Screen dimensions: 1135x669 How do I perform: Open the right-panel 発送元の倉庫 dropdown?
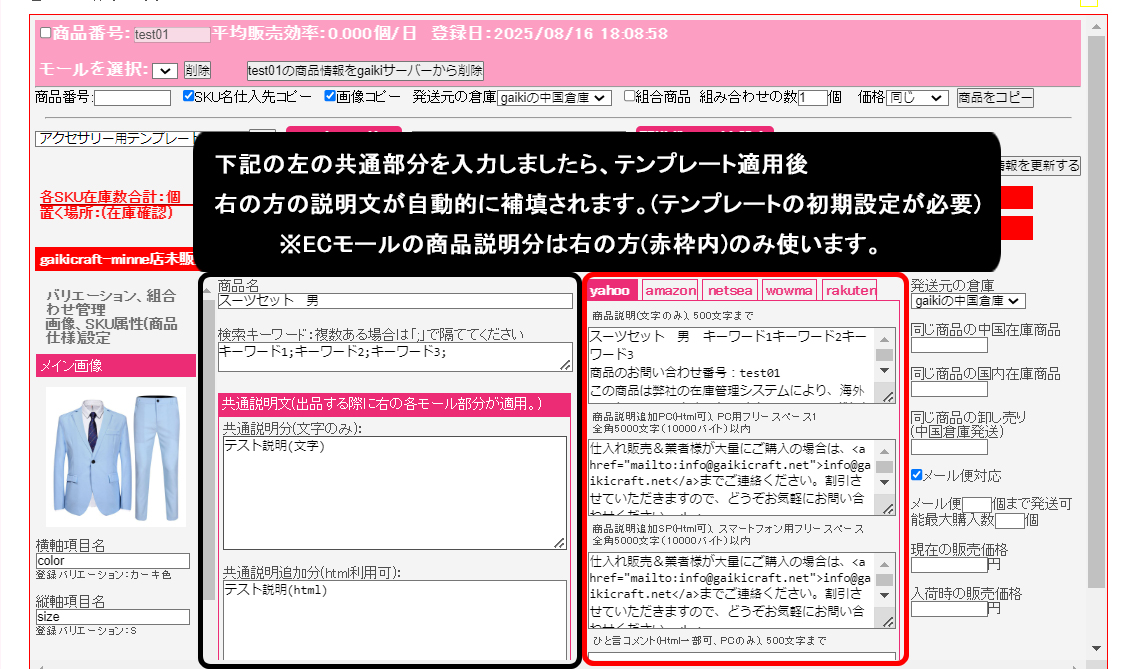click(968, 301)
